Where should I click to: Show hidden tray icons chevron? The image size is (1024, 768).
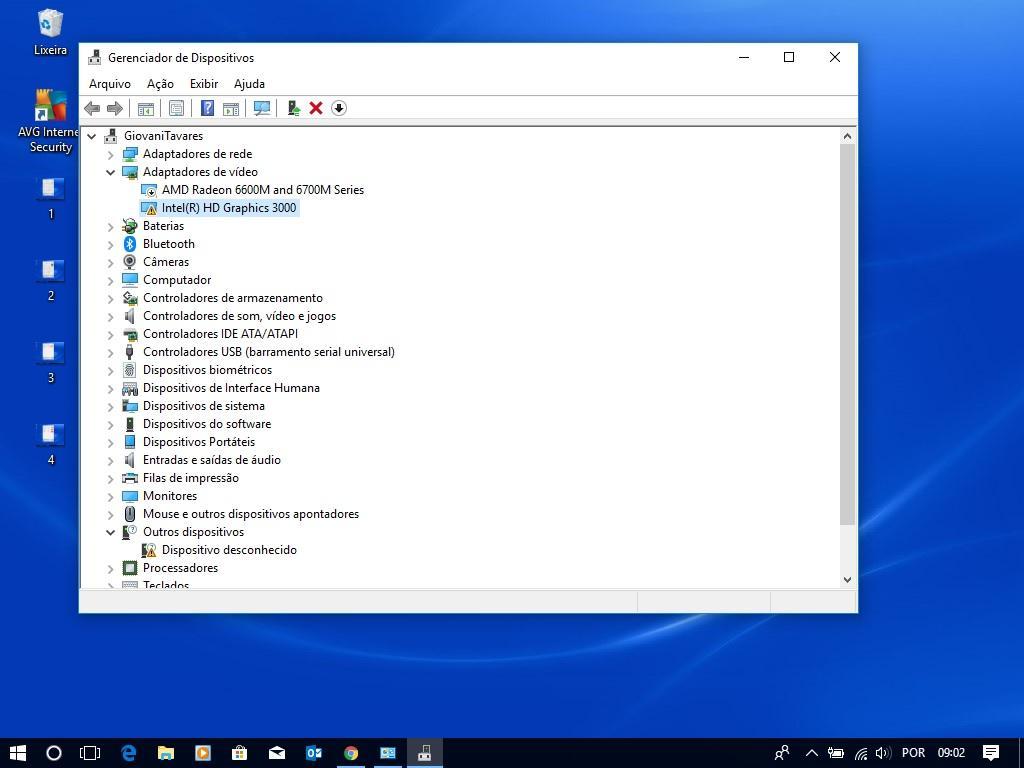(x=812, y=753)
